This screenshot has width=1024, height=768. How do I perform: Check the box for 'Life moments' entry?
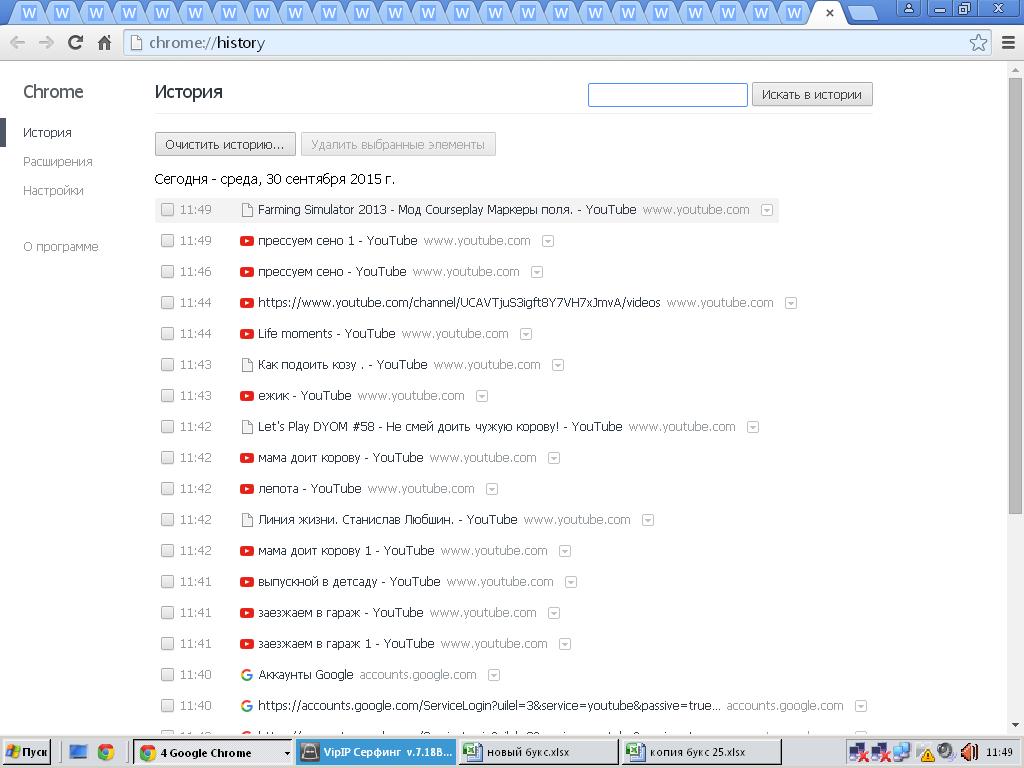[168, 334]
